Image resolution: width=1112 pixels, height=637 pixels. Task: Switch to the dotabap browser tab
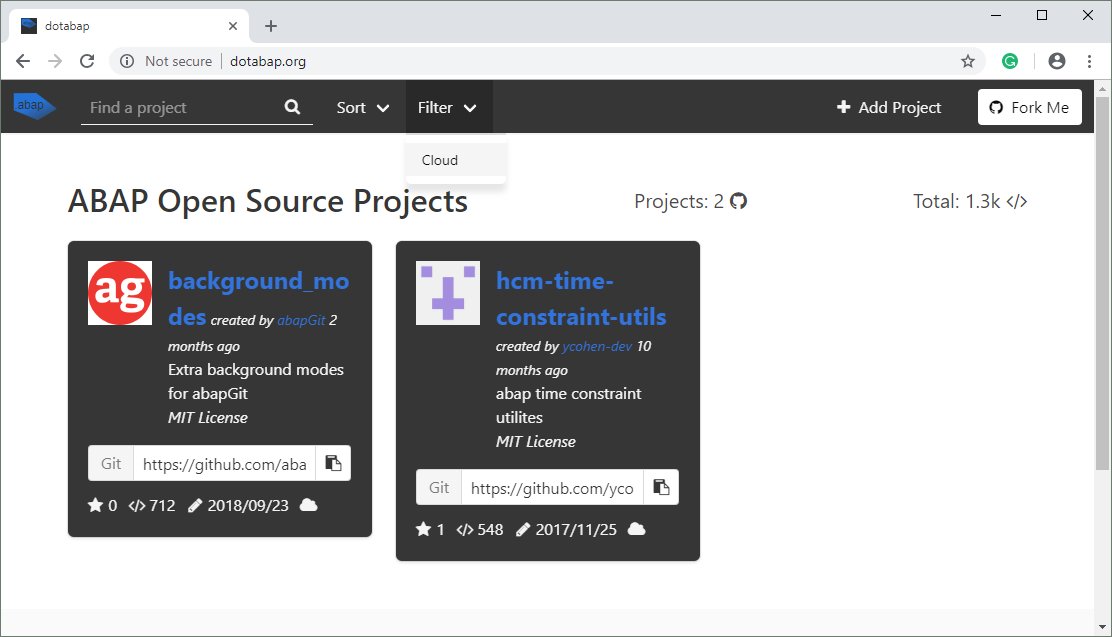pyautogui.click(x=129, y=26)
